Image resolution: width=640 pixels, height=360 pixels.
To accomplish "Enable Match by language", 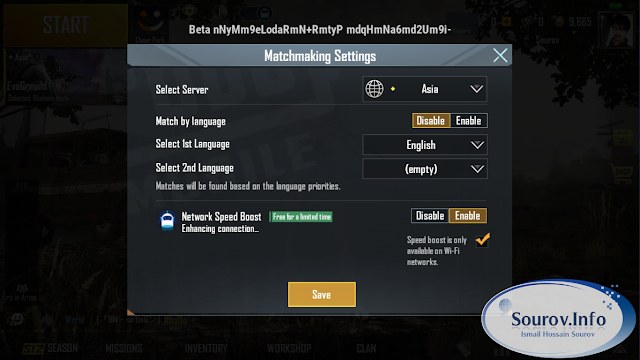I will 468,121.
